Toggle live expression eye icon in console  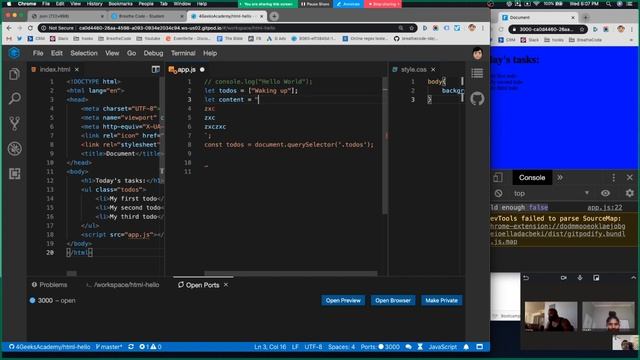coord(605,193)
